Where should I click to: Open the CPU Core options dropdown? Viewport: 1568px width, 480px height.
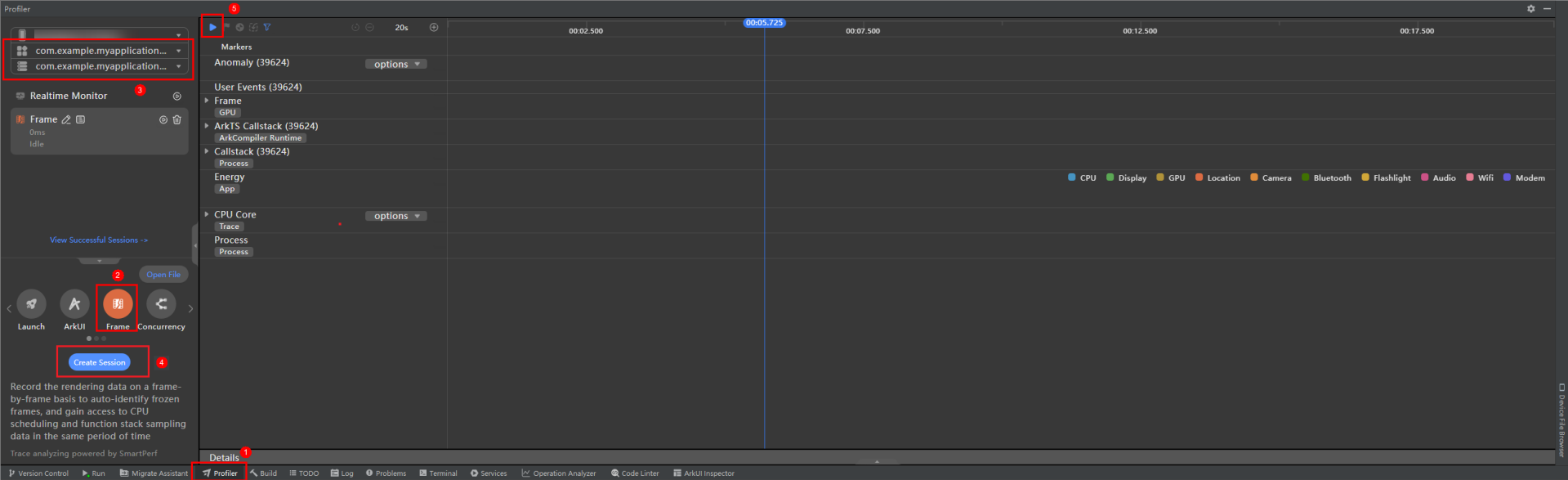pos(396,216)
